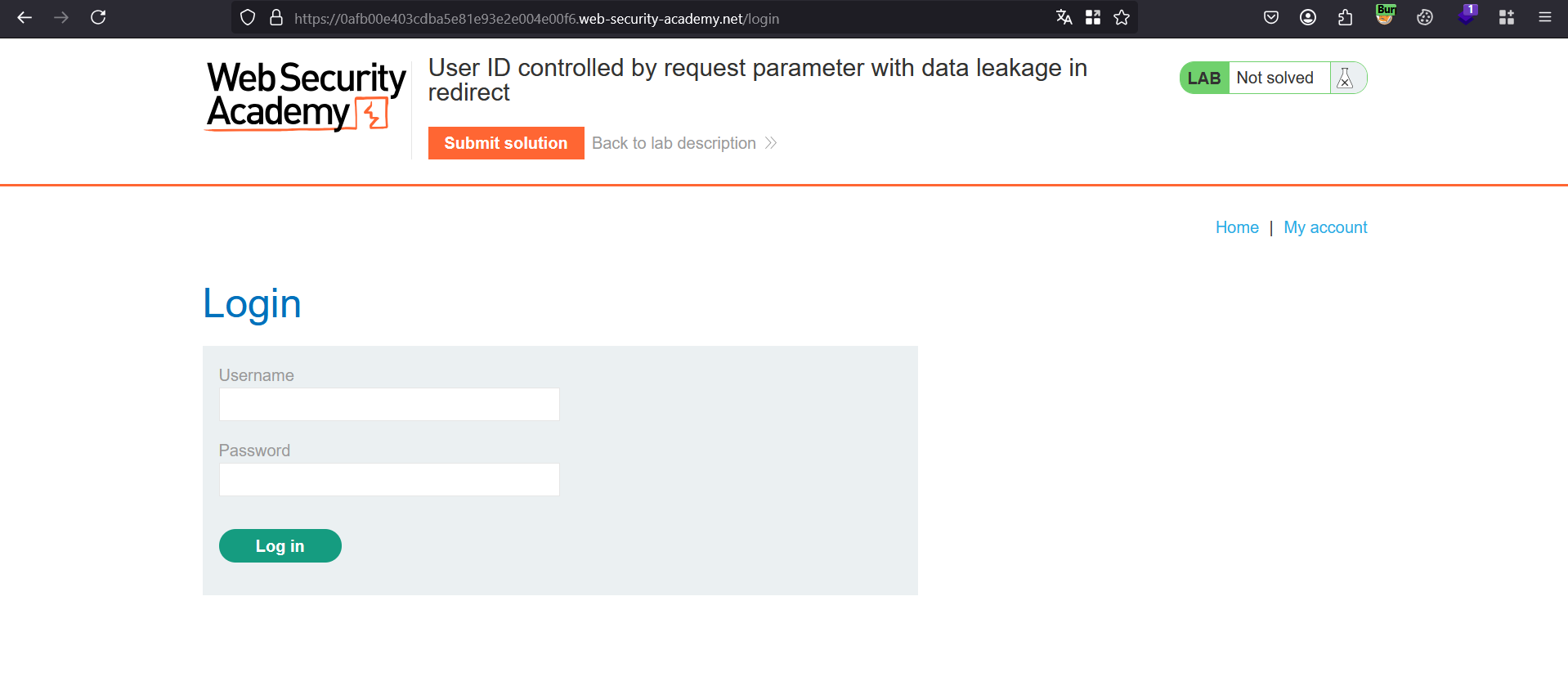Click the cookie editor extension icon
This screenshot has width=1568, height=695.
click(1425, 17)
